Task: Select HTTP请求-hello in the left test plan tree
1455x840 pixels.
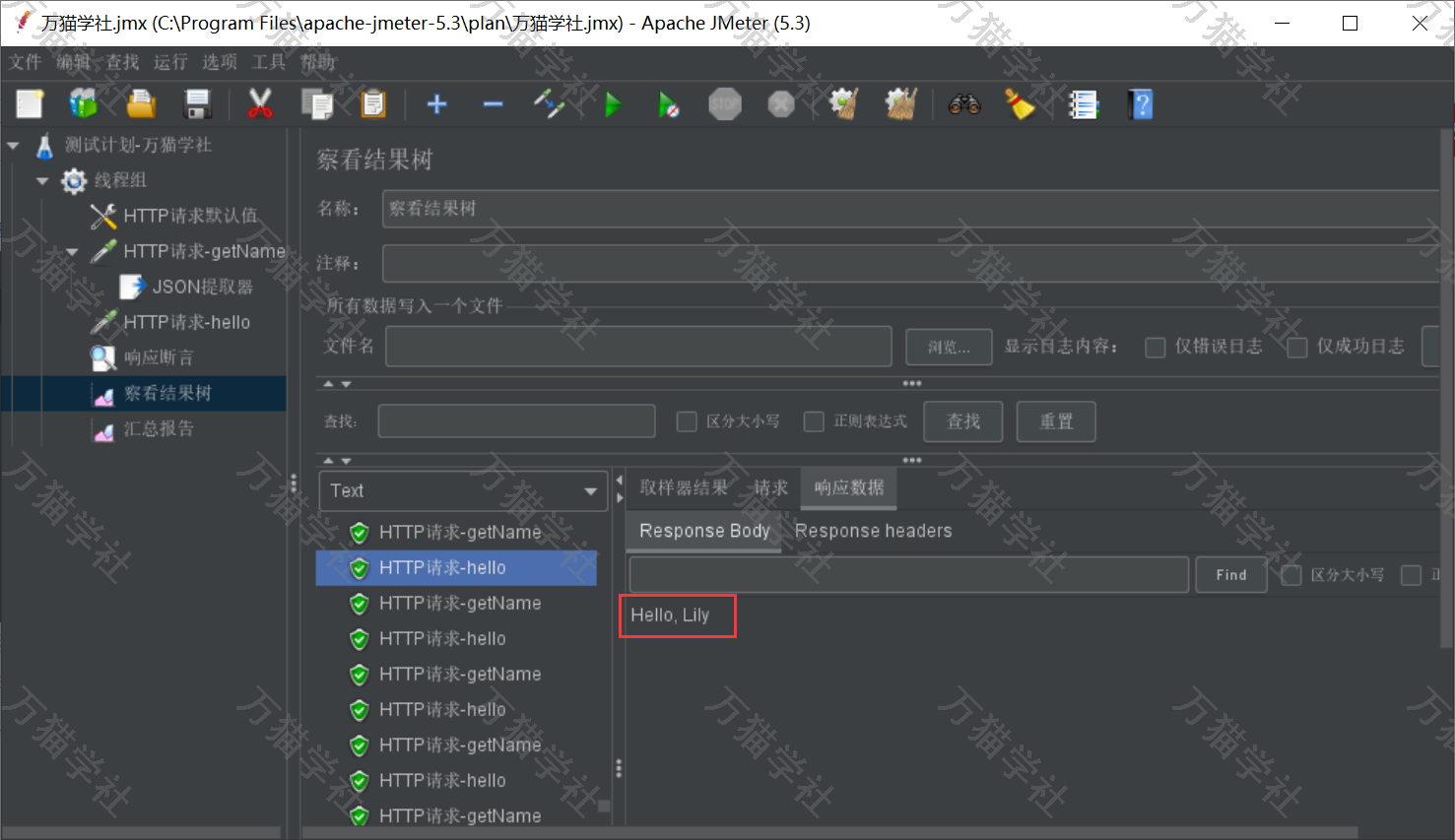Action: pyautogui.click(x=186, y=322)
